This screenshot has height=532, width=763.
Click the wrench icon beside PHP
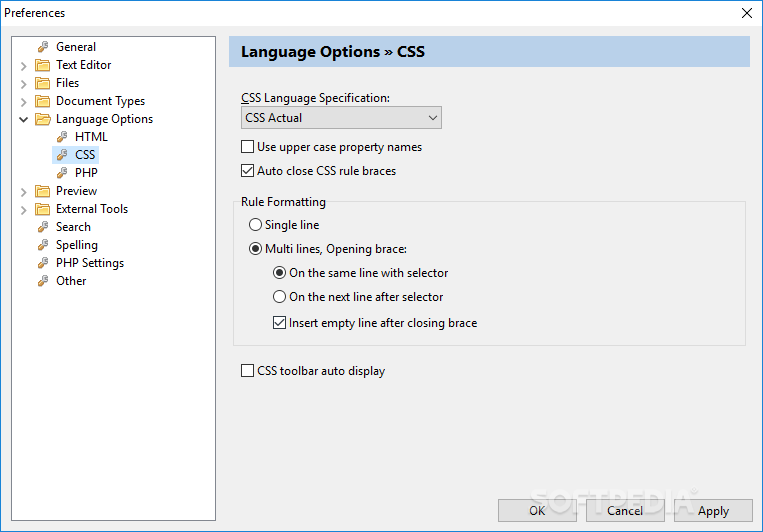click(x=62, y=173)
